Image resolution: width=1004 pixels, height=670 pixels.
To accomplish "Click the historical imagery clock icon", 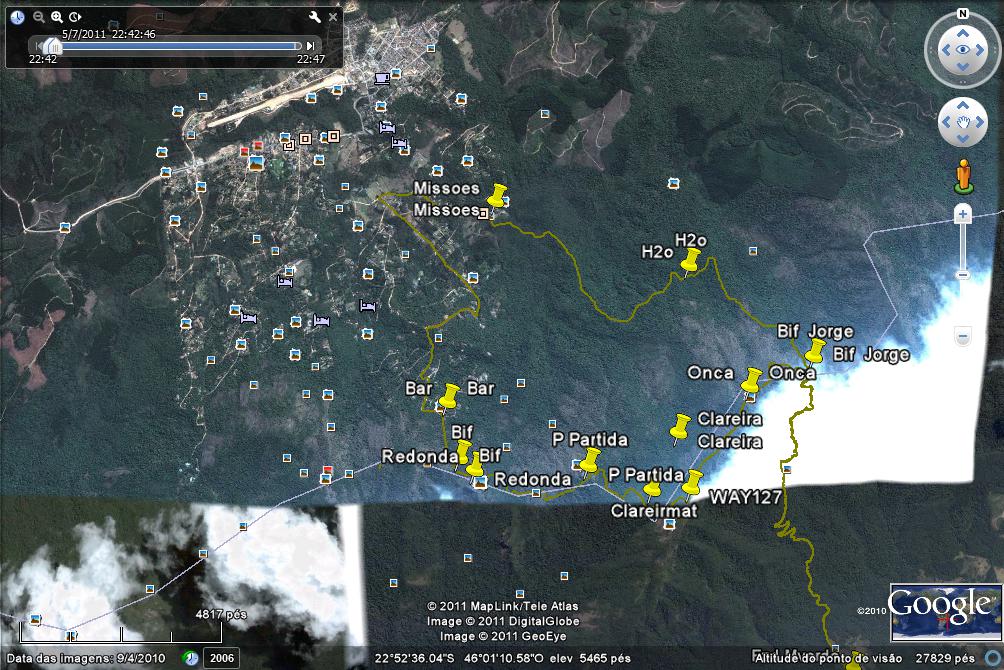I will [x=17, y=17].
